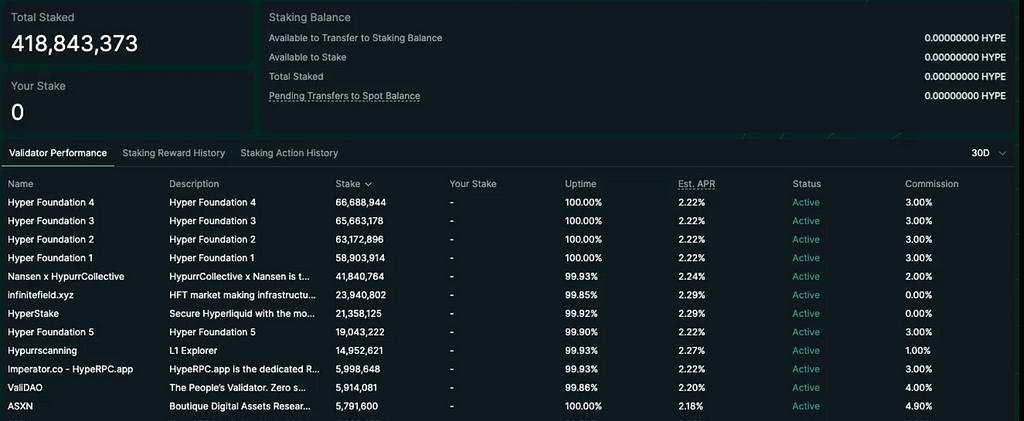Click the Description column header
This screenshot has height=421, width=1024.
[x=194, y=184]
